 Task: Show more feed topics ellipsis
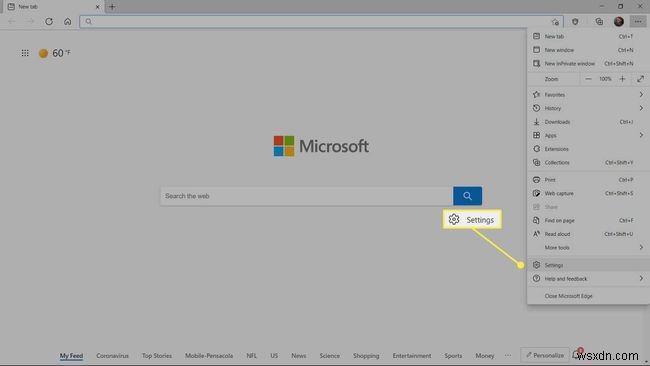(508, 356)
